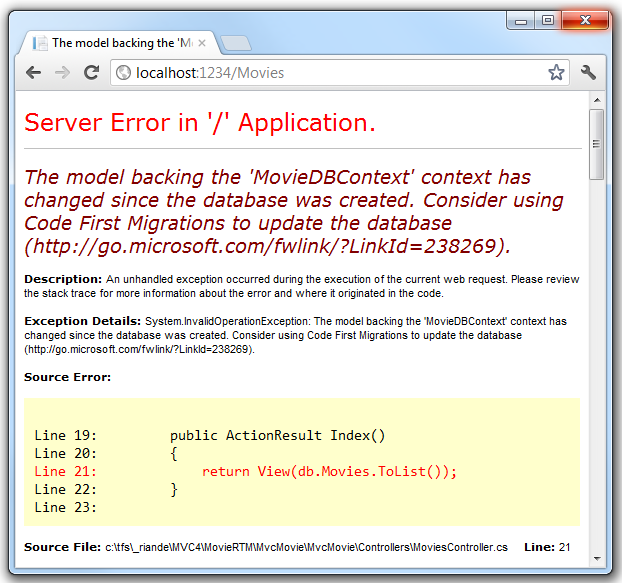Reload the page with refresh icon
Image resolution: width=622 pixels, height=583 pixels.
pos(92,72)
